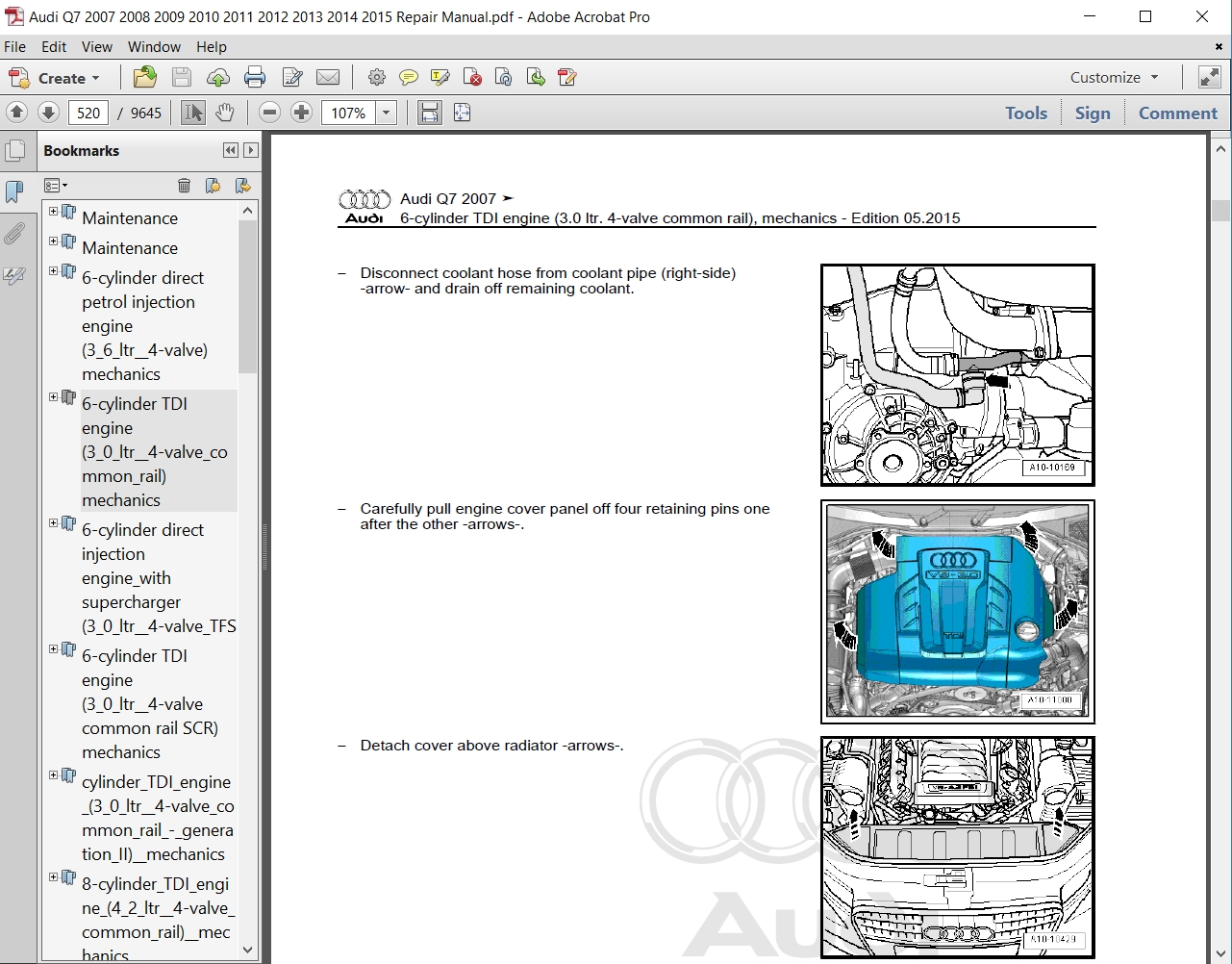
Task: Open the View menu
Action: pos(96,46)
